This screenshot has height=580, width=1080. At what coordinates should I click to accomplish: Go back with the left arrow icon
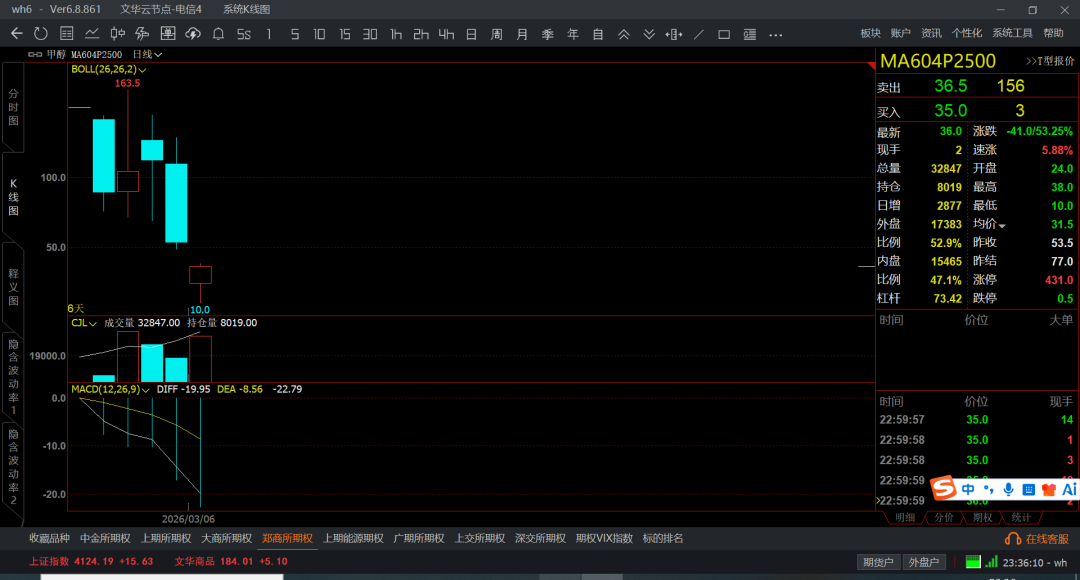tap(17, 34)
